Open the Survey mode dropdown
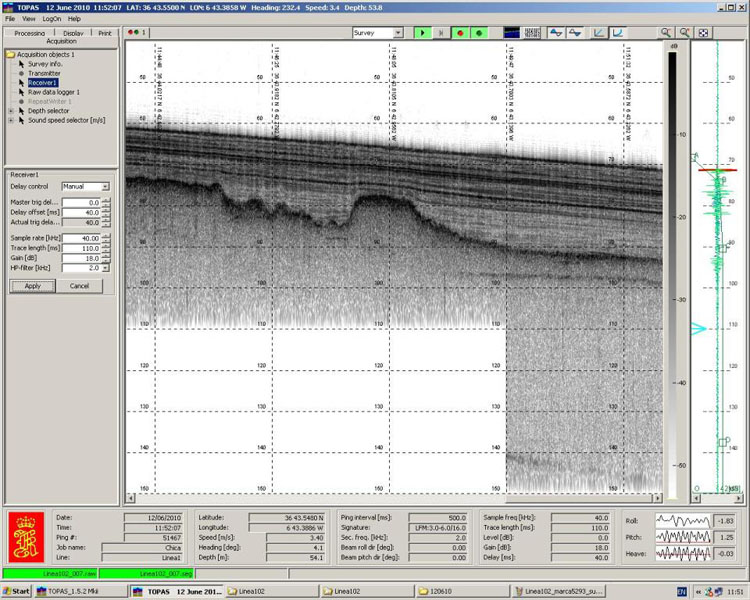 tap(398, 33)
